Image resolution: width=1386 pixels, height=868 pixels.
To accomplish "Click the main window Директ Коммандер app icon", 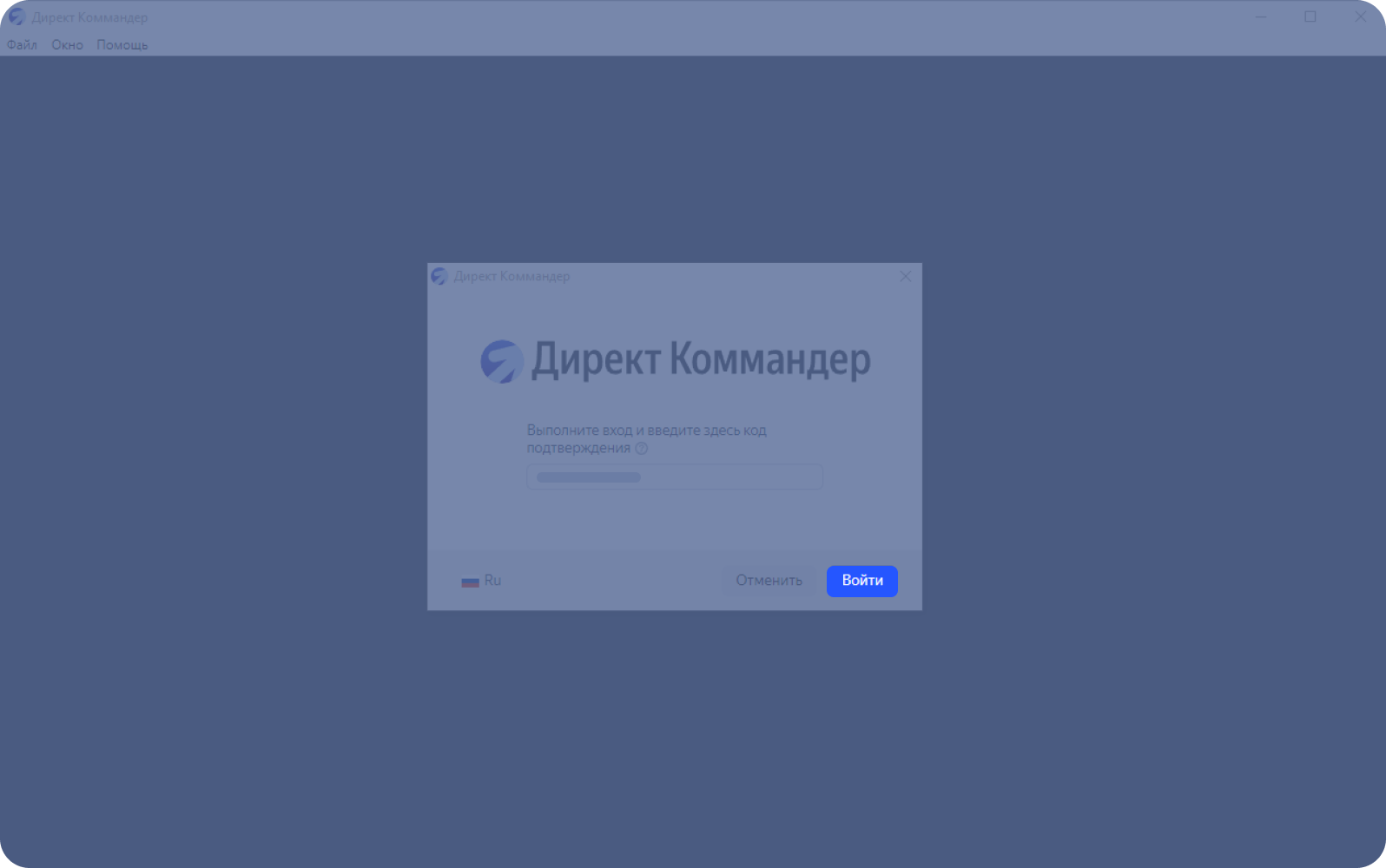I will pyautogui.click(x=16, y=17).
